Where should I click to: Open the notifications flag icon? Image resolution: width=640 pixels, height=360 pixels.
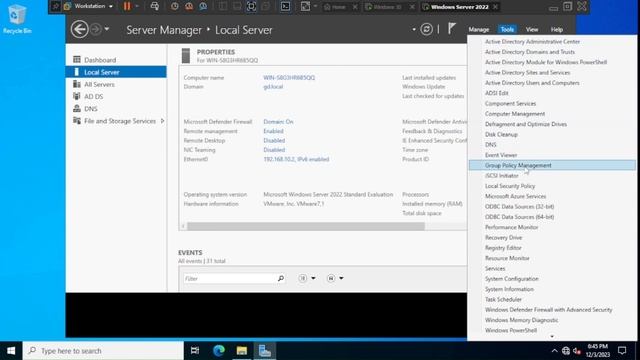451,29
